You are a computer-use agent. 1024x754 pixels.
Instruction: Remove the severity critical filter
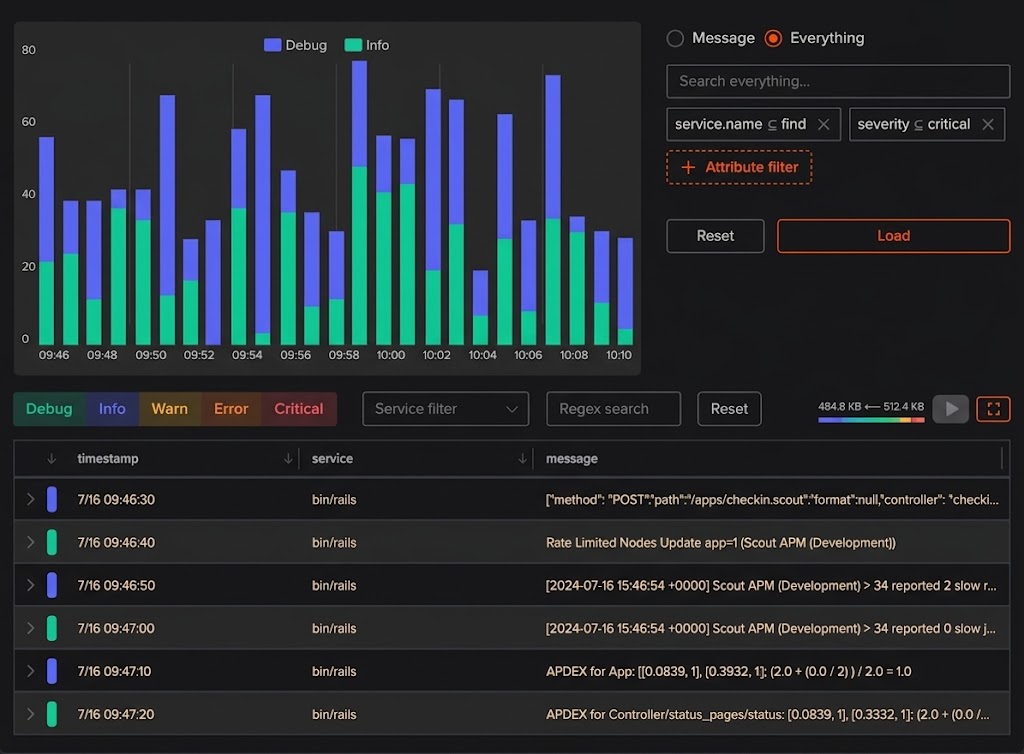click(x=988, y=125)
